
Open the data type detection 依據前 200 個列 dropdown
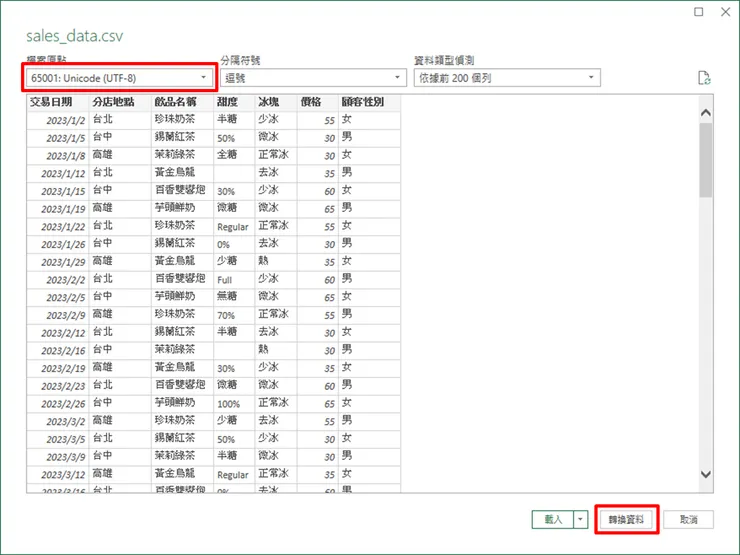coord(507,78)
